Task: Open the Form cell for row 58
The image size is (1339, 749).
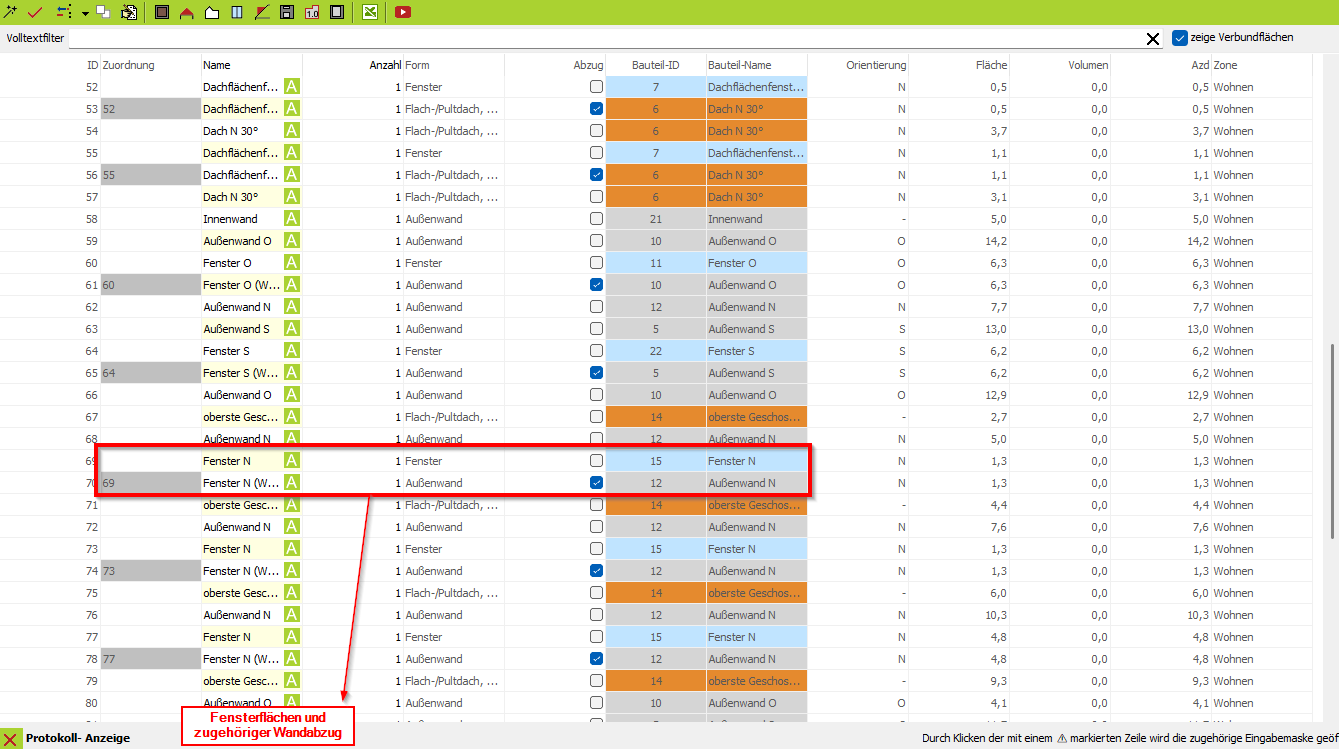Action: (x=453, y=219)
